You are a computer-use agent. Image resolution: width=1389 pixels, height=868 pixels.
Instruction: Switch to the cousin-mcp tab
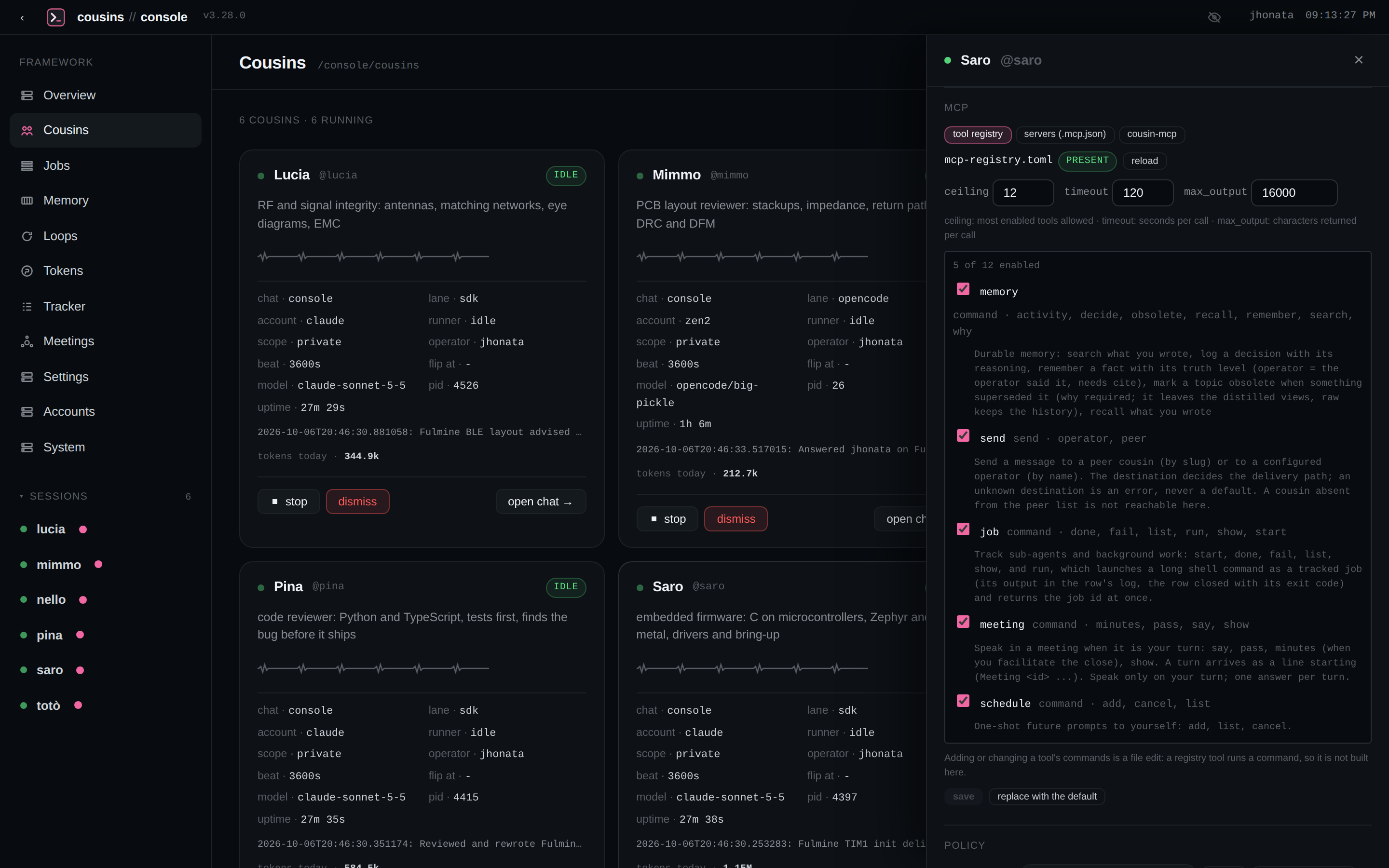point(1151,135)
